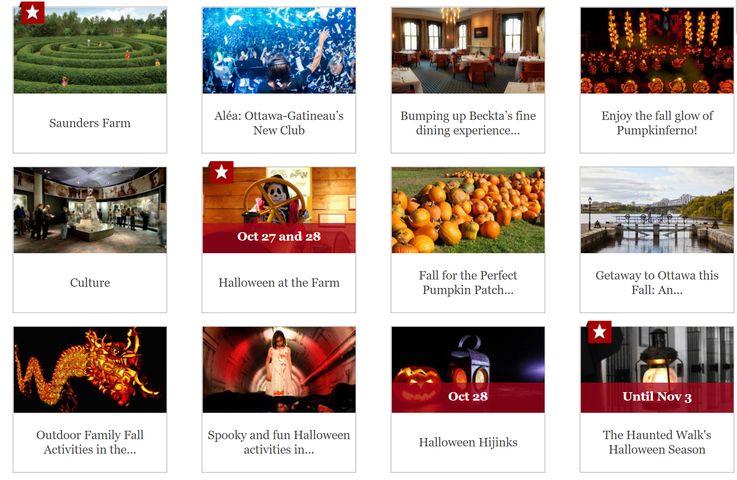Viewport: 737px width, 480px height.
Task: Open the Saunders Farm title link
Action: (90, 123)
